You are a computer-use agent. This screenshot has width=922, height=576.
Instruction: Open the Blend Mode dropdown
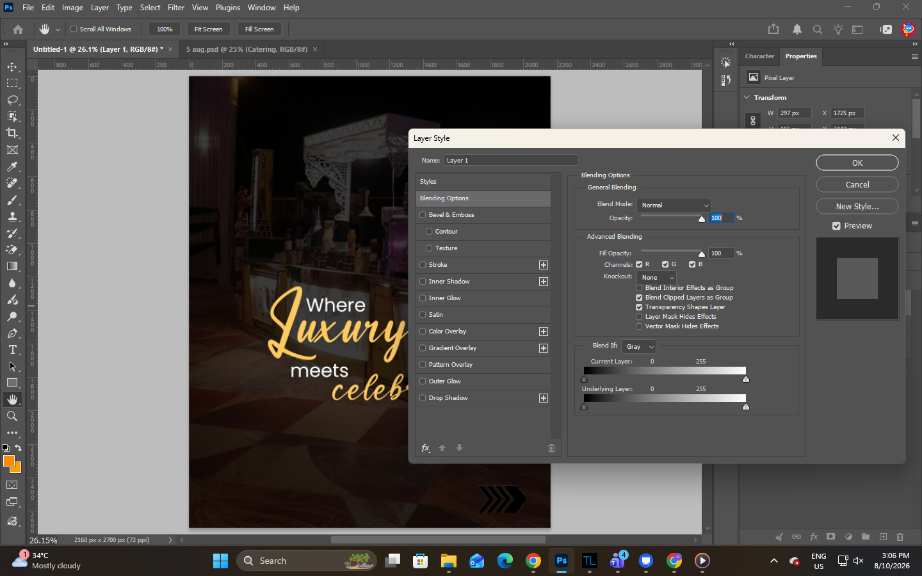tap(674, 205)
